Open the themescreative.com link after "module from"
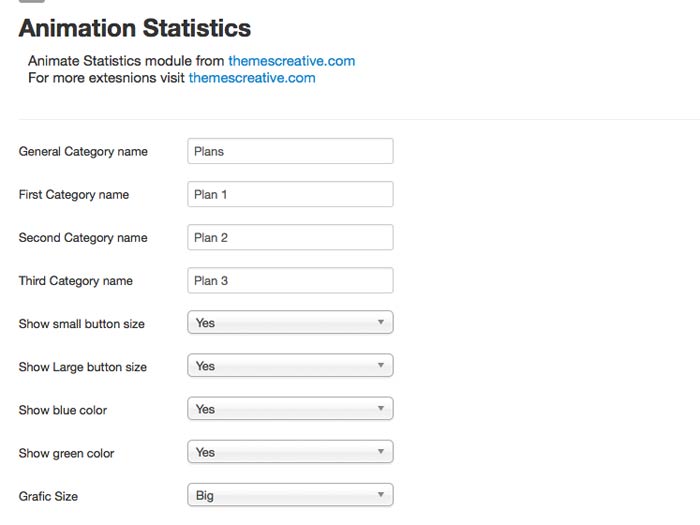 point(291,61)
